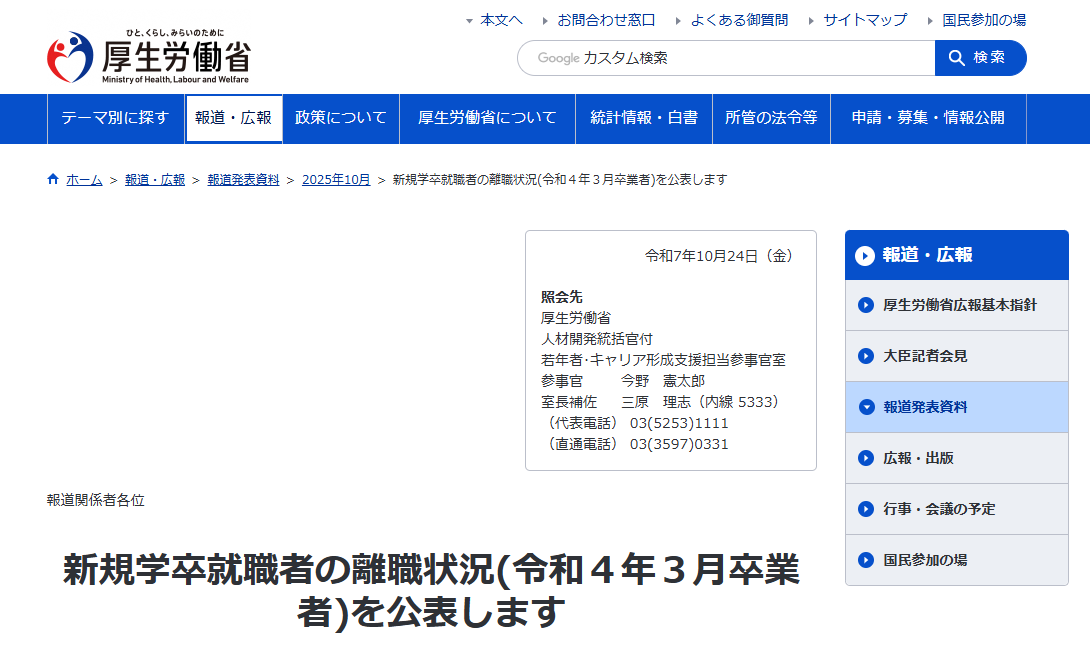Open 行事・会議の予定 in sidebar

(x=957, y=509)
